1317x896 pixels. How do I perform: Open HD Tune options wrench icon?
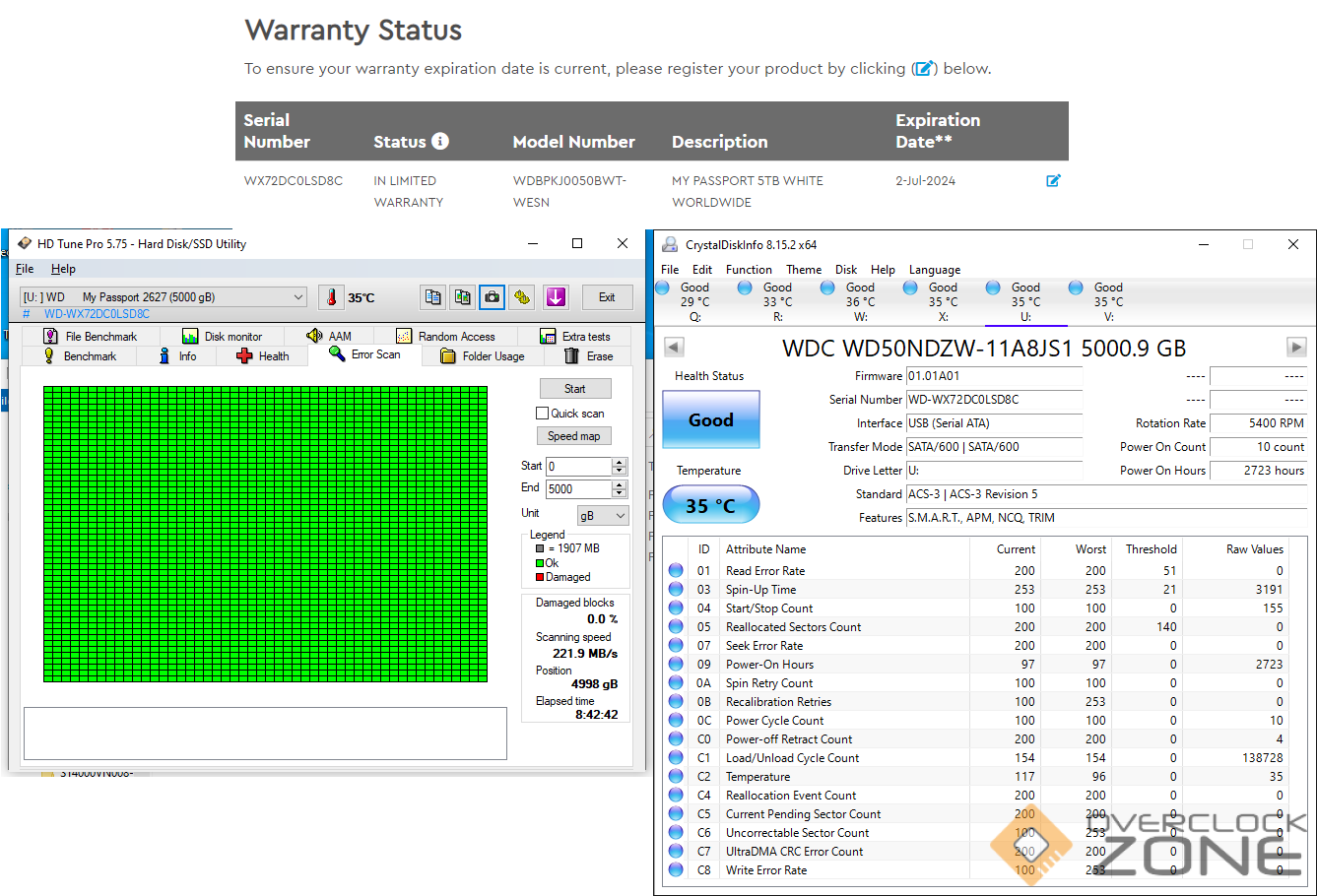click(x=522, y=297)
